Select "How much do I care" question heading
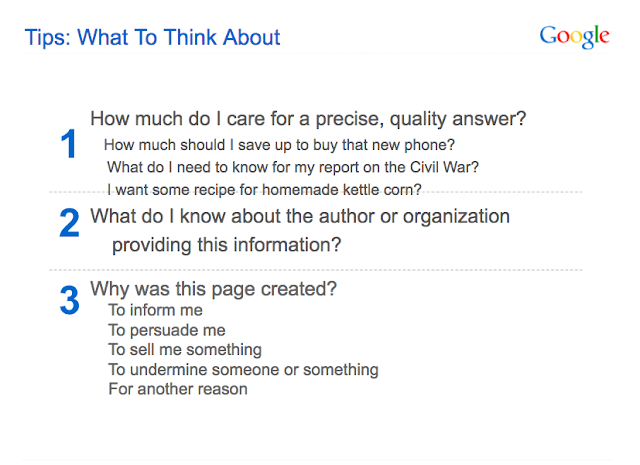 (x=308, y=119)
